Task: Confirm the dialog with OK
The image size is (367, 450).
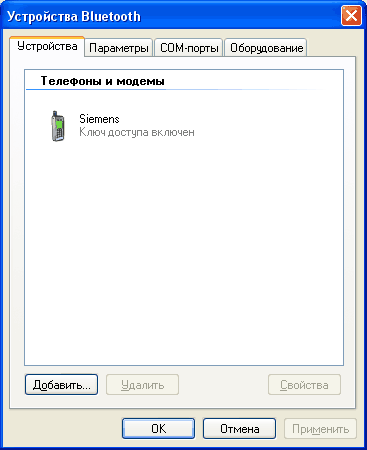Action: tap(158, 428)
